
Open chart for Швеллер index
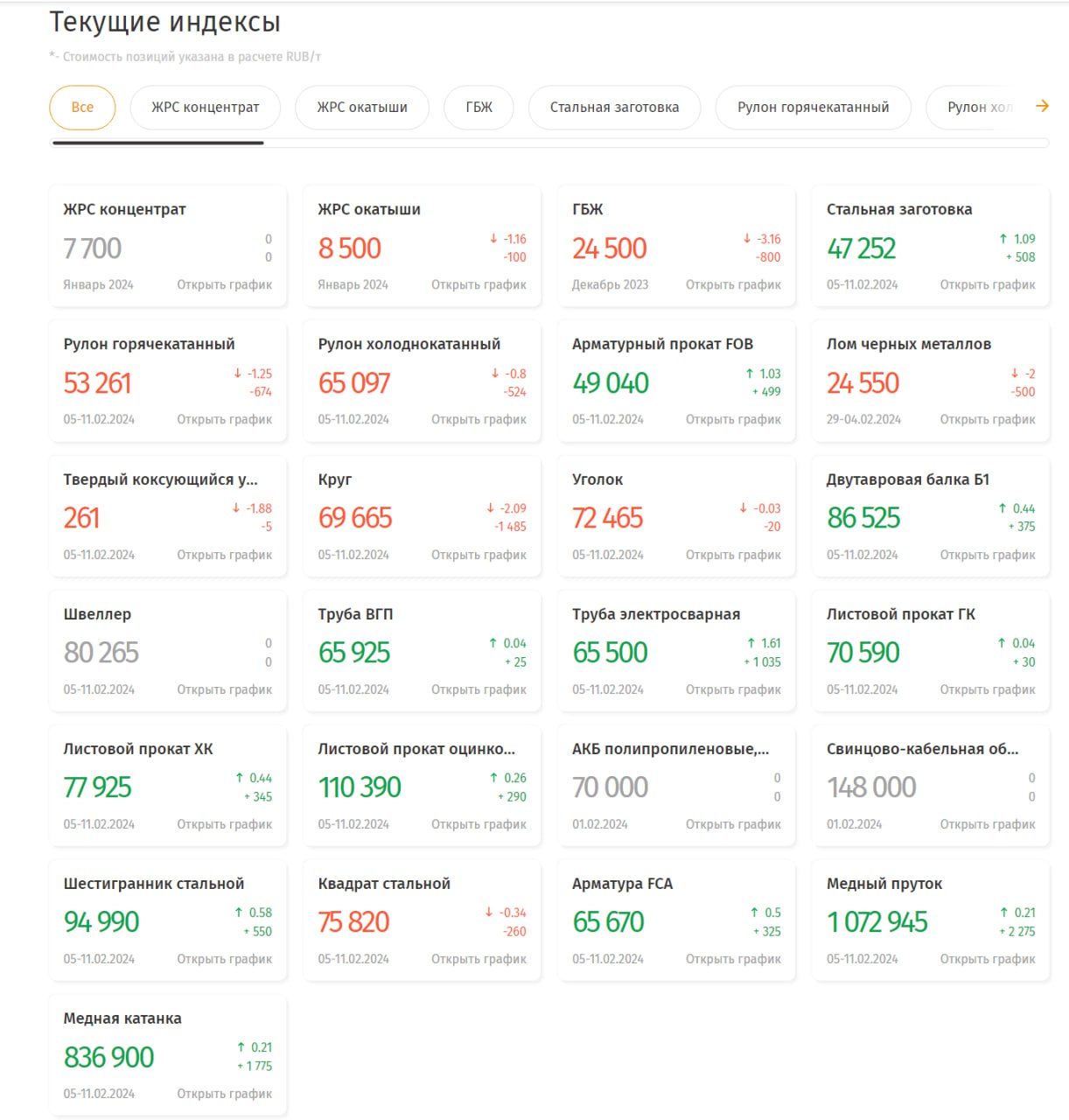pos(224,689)
